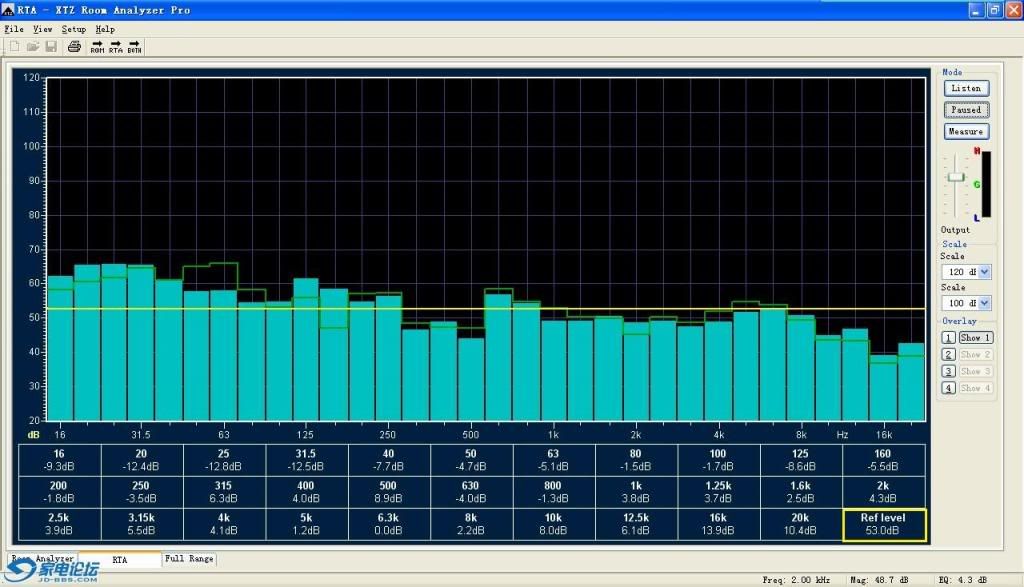Toggle the Show 1 overlay button

click(x=976, y=338)
